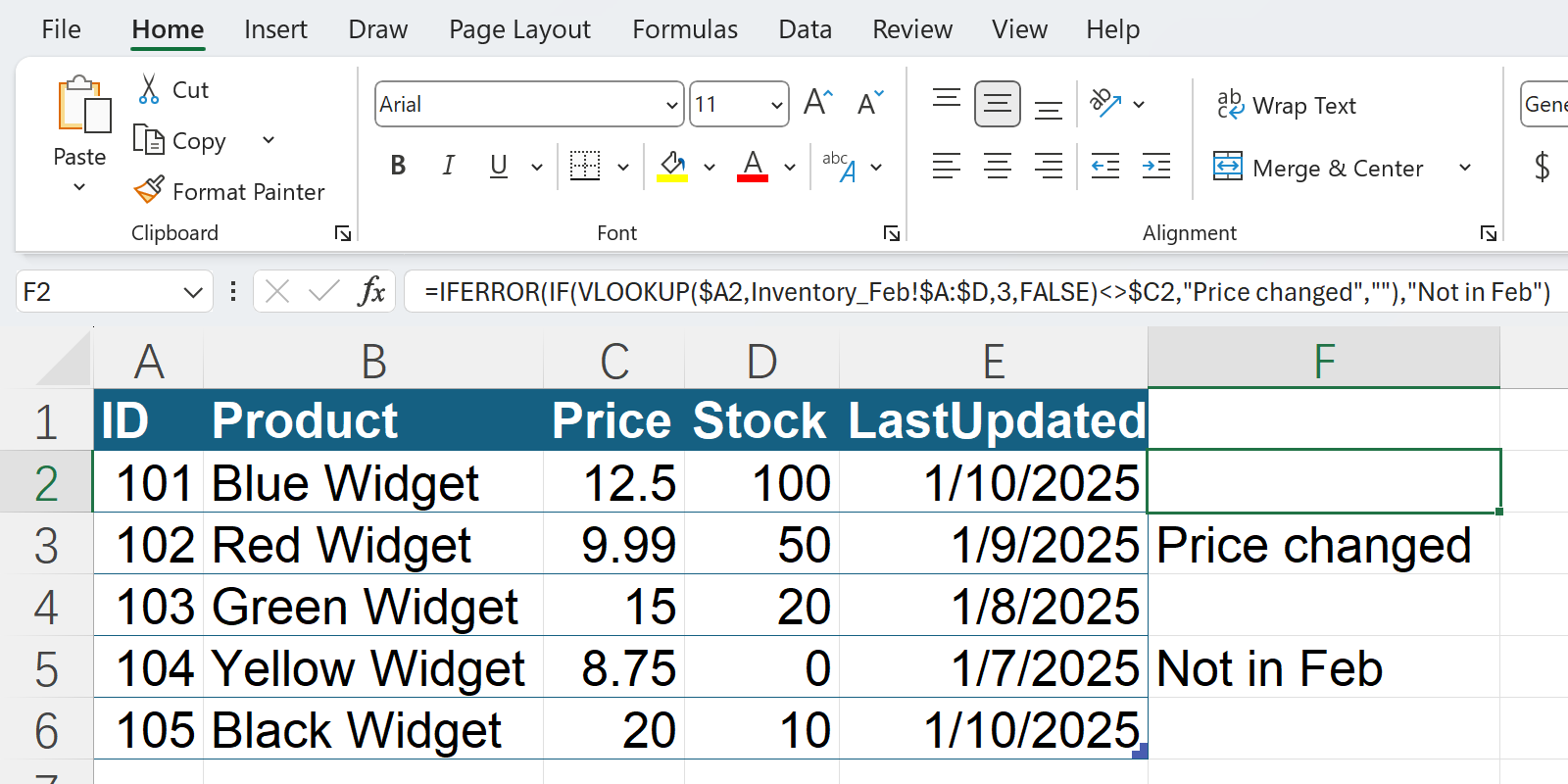The image size is (1568, 784).
Task: Expand the font size dropdown
Action: 776,105
